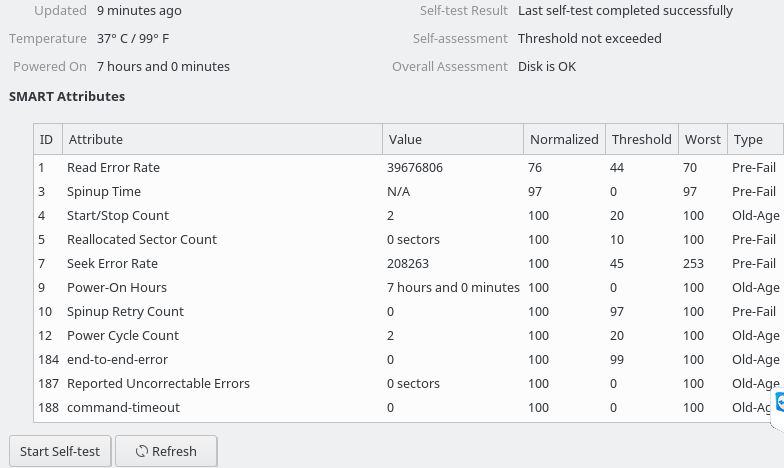Sort table by the ID column header

click(x=46, y=140)
